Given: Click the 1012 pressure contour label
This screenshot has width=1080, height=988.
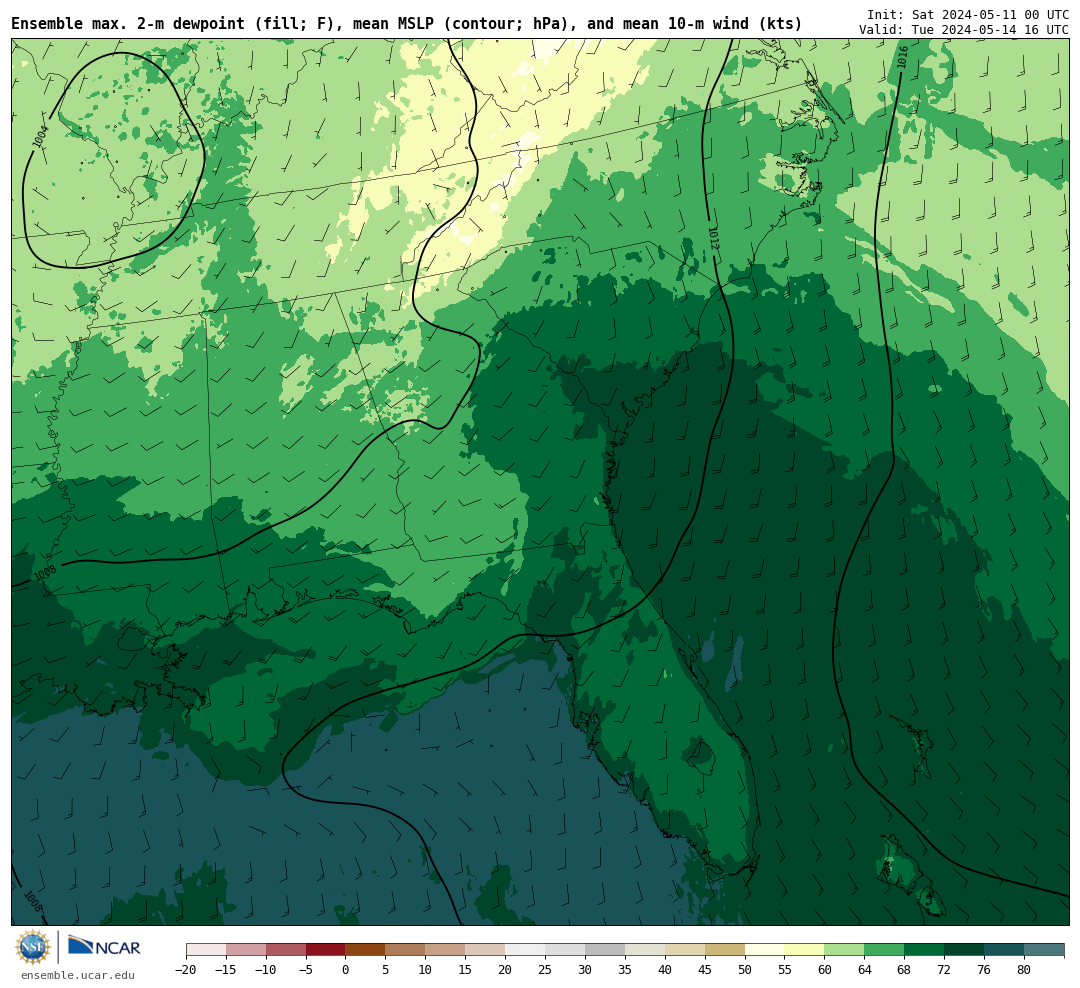Looking at the screenshot, I should pyautogui.click(x=714, y=237).
